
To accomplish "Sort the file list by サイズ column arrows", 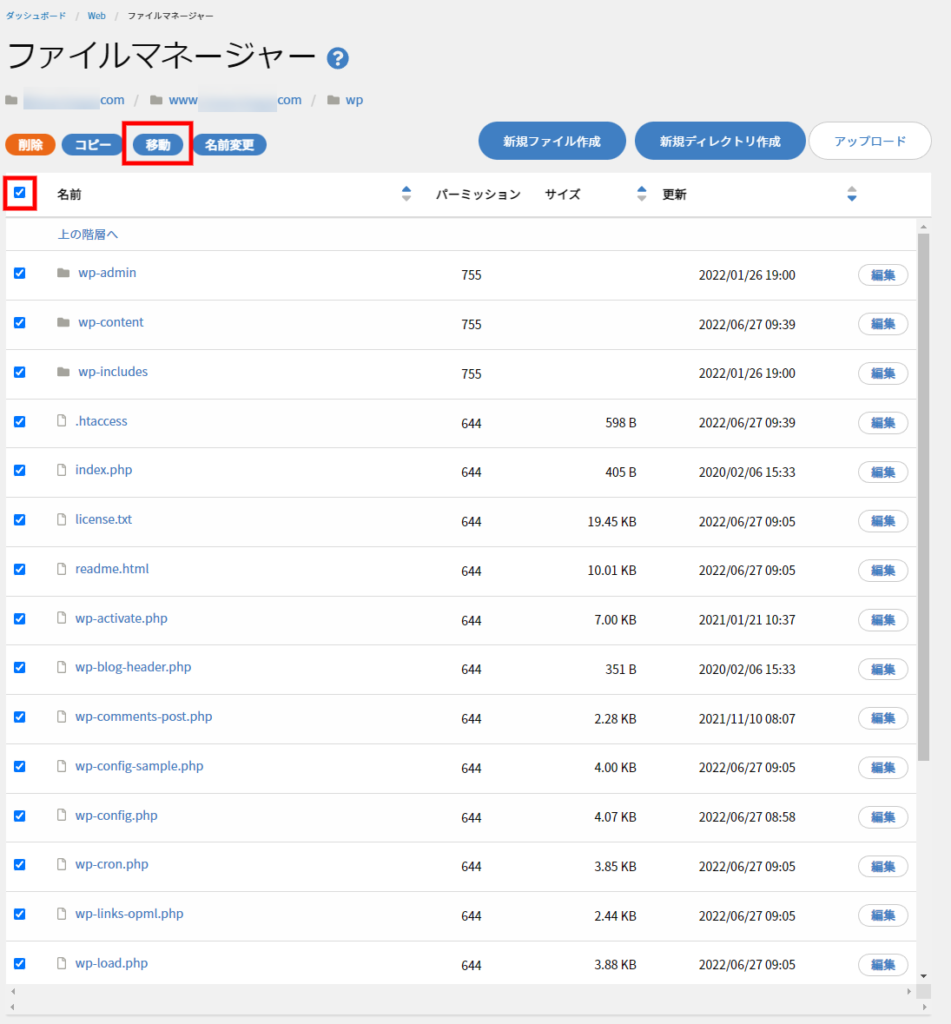I will click(x=641, y=194).
